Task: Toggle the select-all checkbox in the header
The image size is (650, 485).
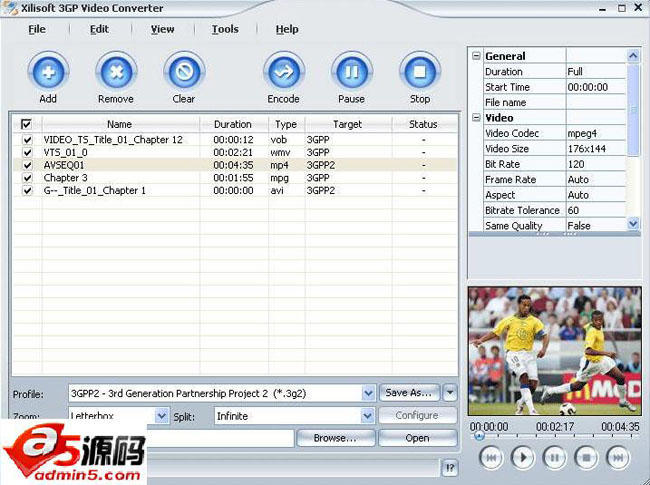Action: (x=26, y=124)
